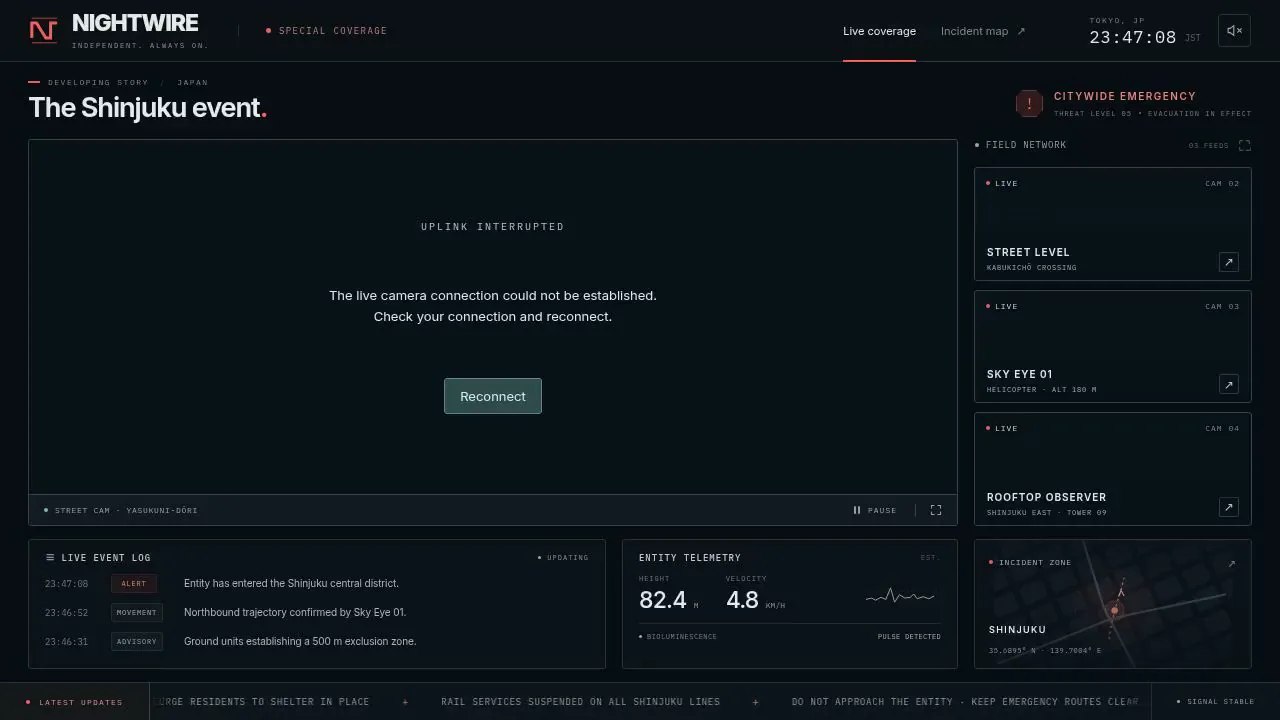This screenshot has width=1280, height=720.
Task: Click the Nightwire logo icon
Action: pyautogui.click(x=43, y=31)
